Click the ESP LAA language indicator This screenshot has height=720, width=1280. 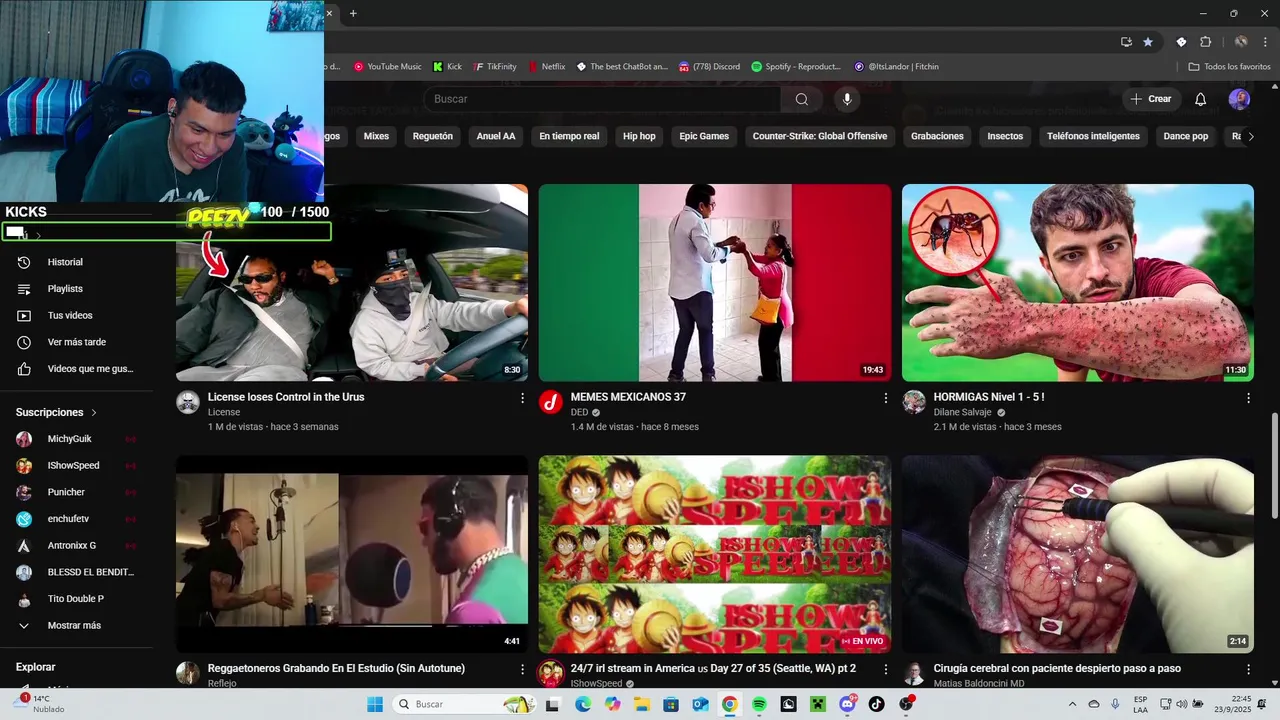pos(1140,704)
